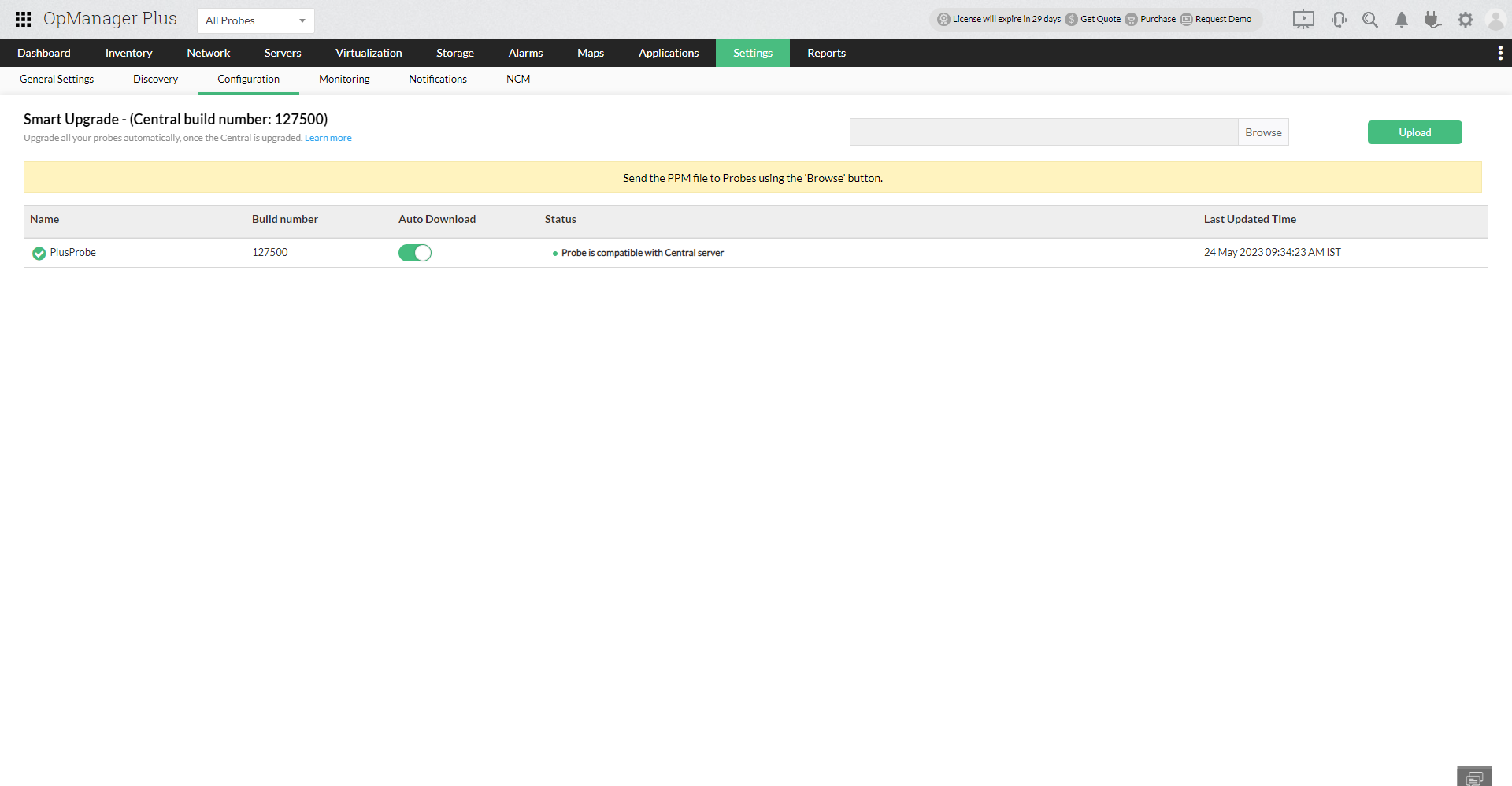Click the plug integrations icon
The width and height of the screenshot is (1512, 786).
point(1432,20)
